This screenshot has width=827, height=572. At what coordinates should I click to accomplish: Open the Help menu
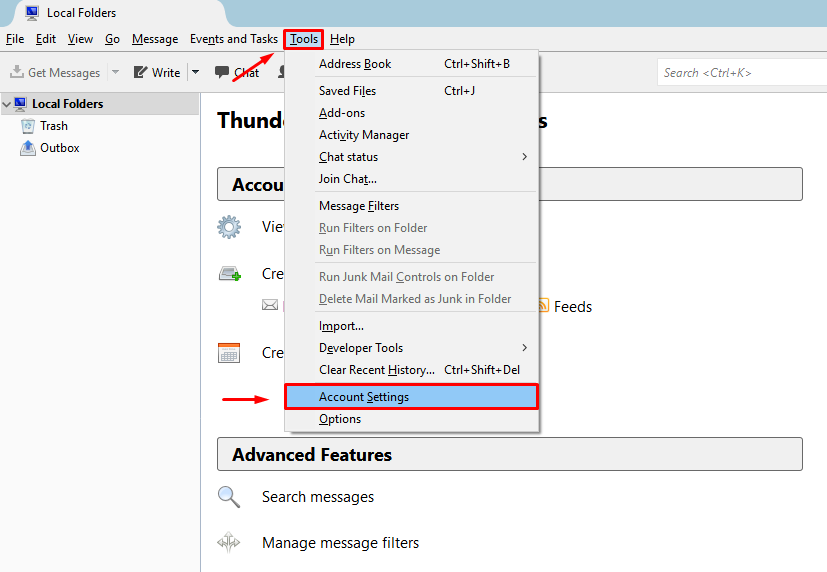(x=342, y=39)
